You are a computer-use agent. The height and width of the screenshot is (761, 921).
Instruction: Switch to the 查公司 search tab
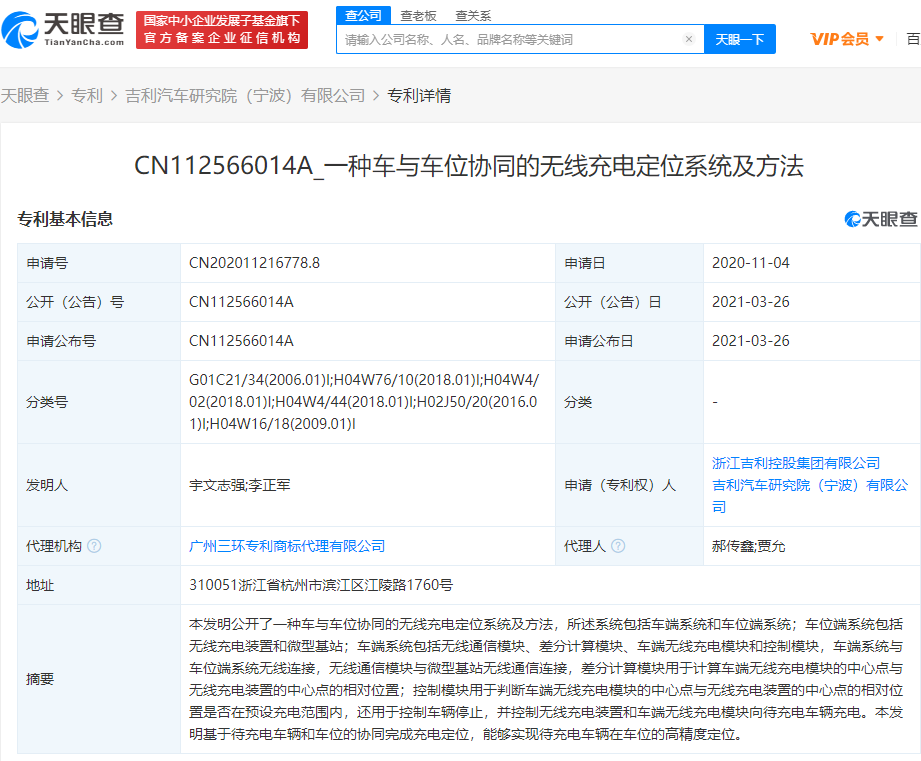(363, 15)
